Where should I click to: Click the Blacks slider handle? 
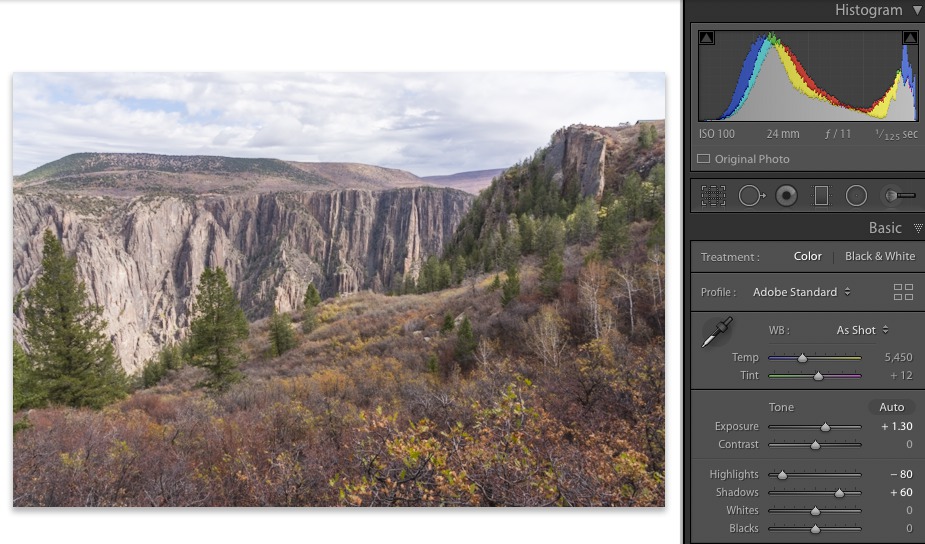point(815,529)
